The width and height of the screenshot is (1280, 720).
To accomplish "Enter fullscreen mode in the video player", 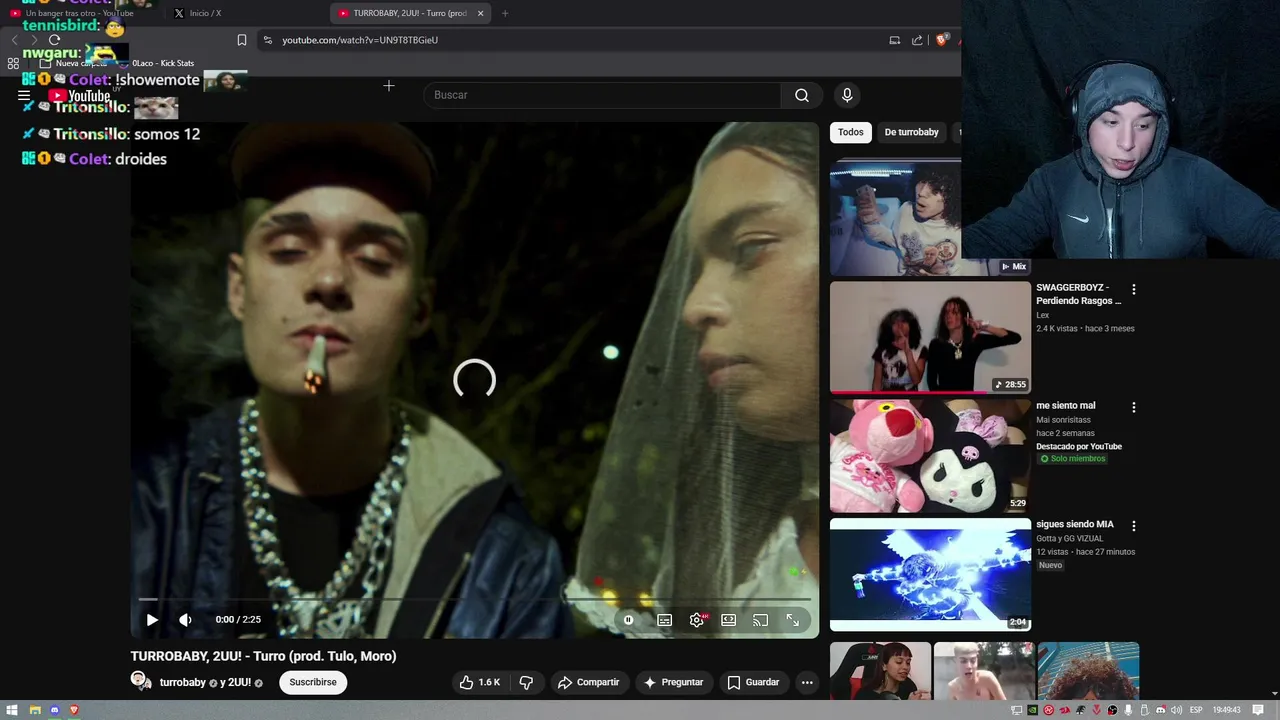I will pos(793,620).
